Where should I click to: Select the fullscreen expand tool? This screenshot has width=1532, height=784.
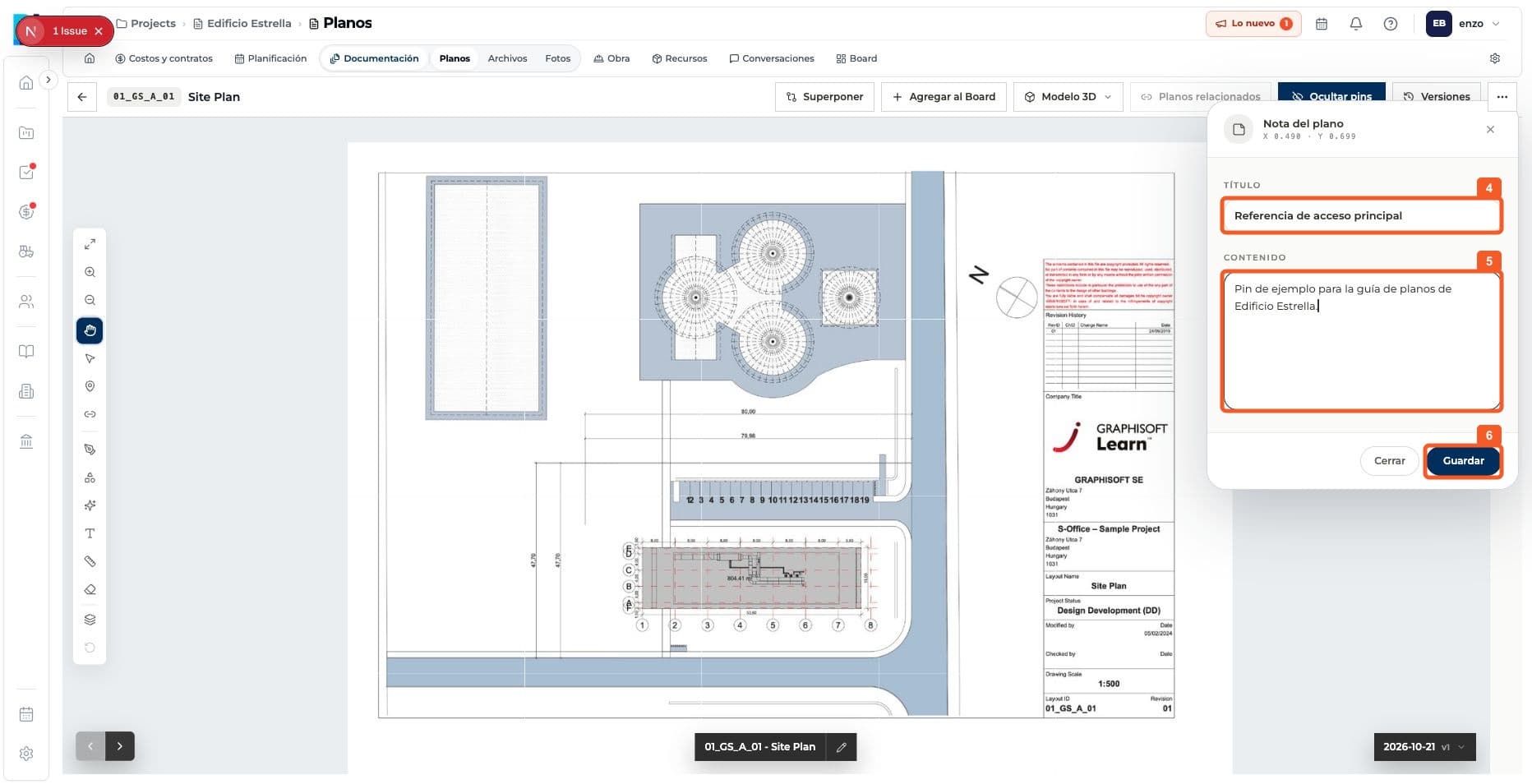(x=90, y=244)
